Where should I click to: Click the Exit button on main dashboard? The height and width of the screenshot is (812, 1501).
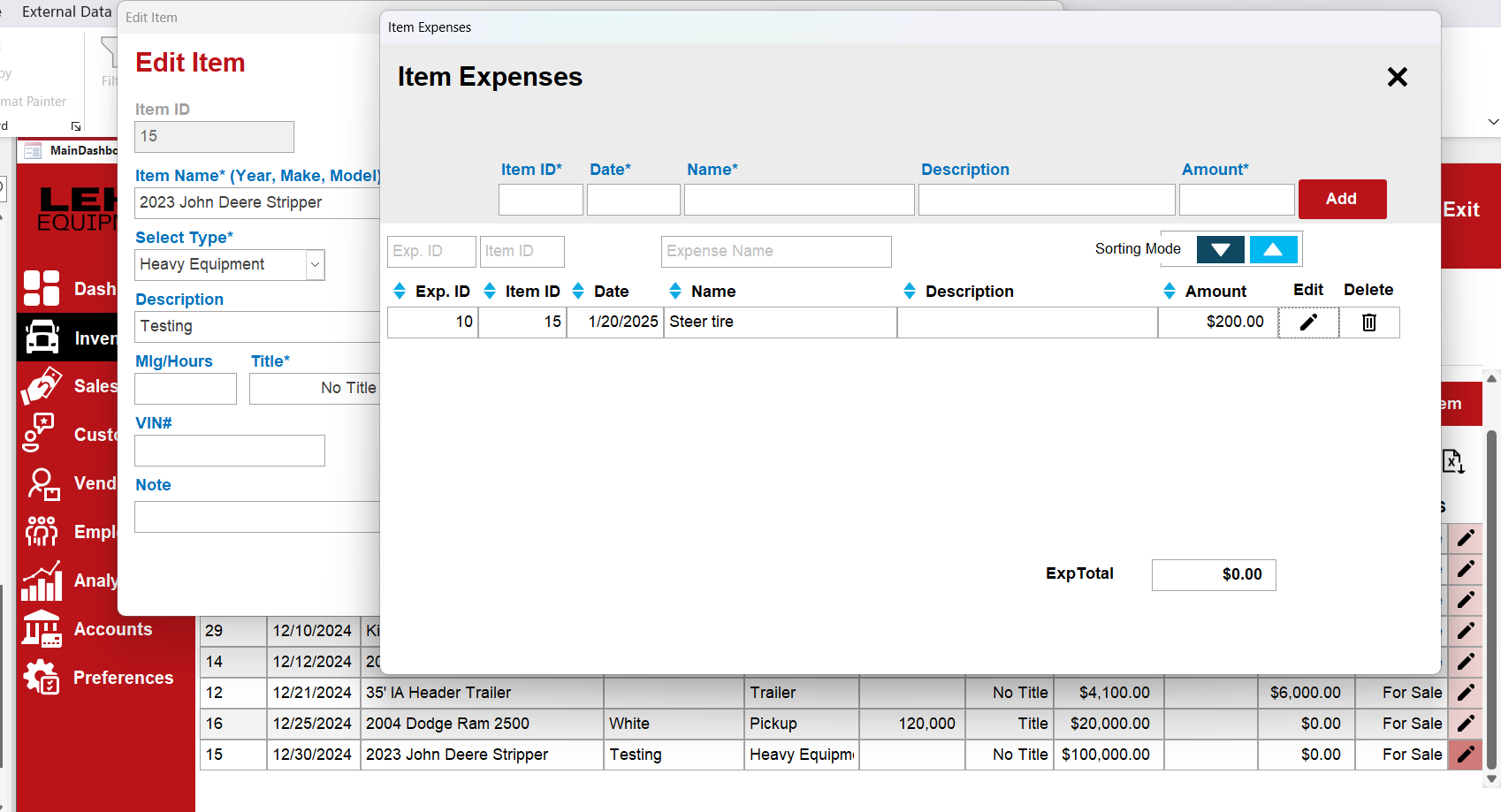(x=1461, y=209)
